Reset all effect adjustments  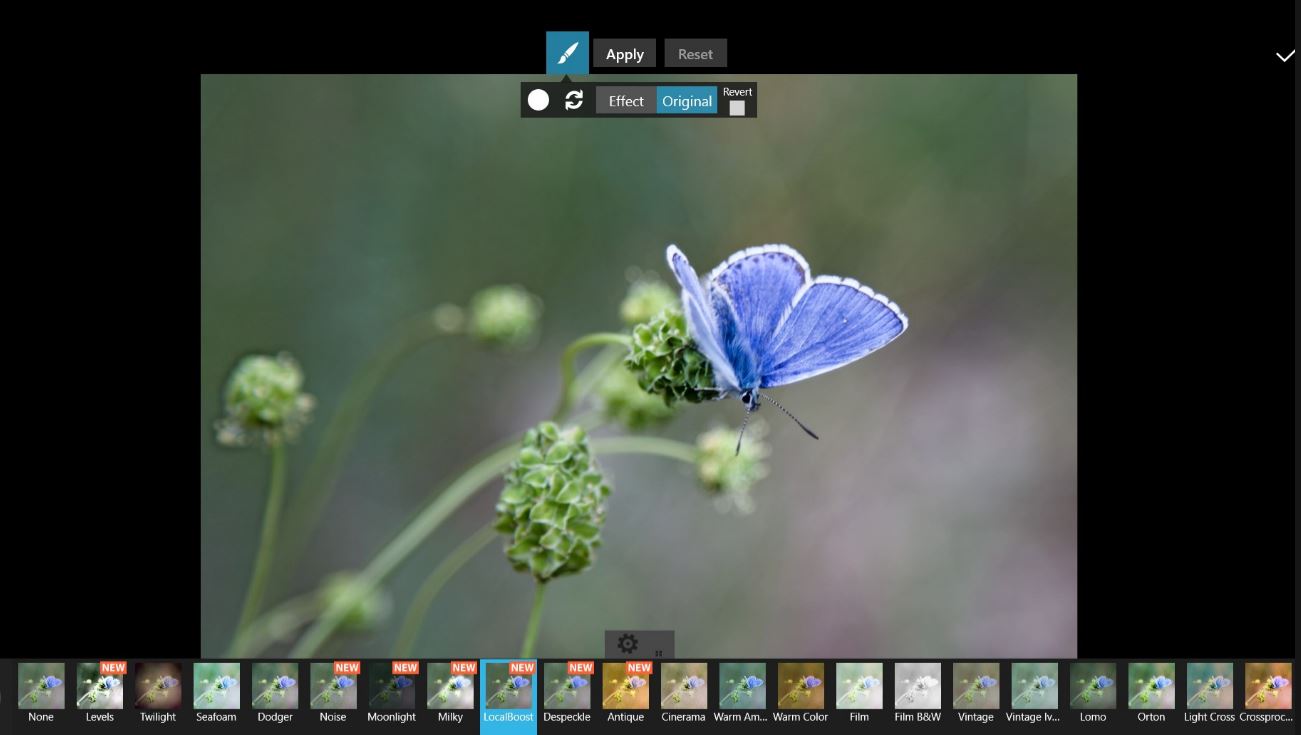(x=695, y=53)
